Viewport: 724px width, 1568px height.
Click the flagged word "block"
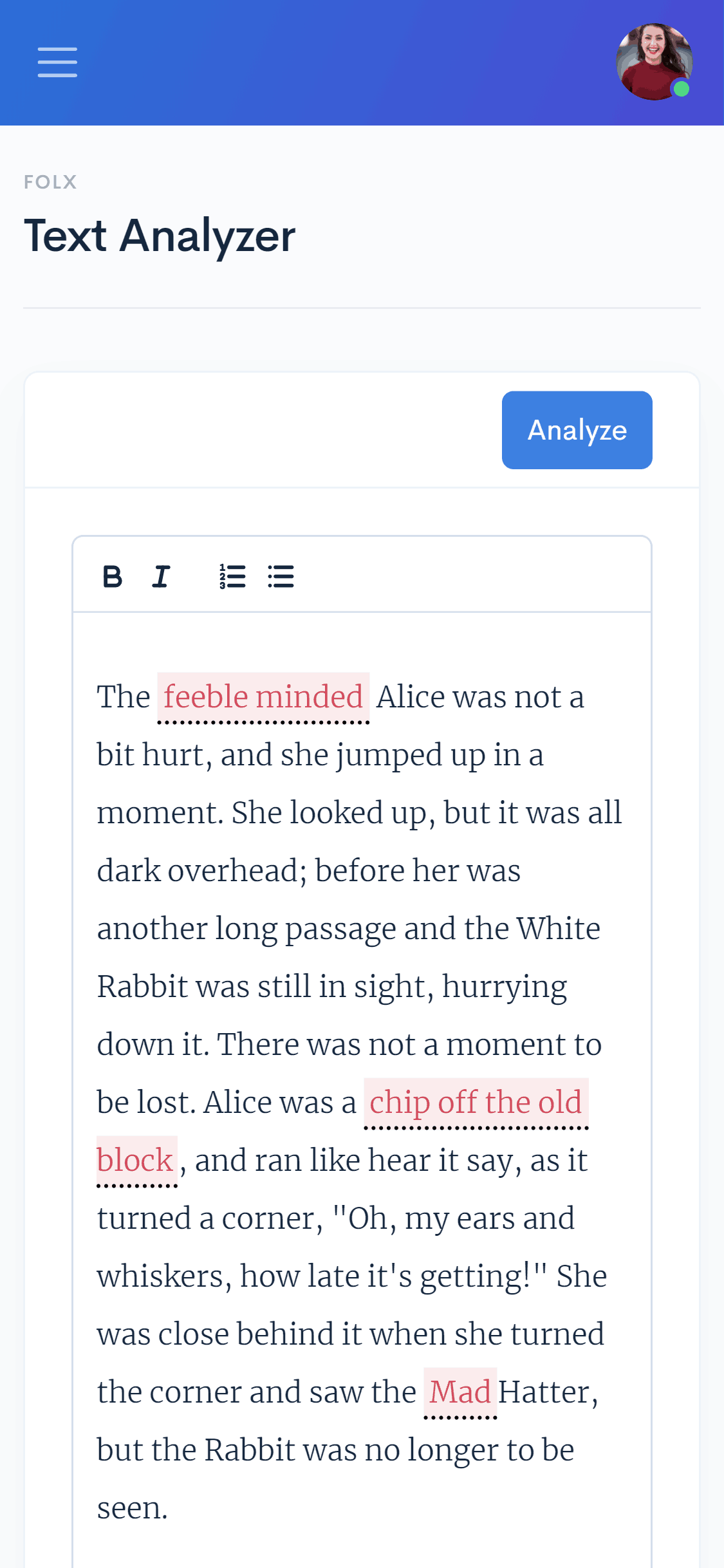coord(135,1161)
